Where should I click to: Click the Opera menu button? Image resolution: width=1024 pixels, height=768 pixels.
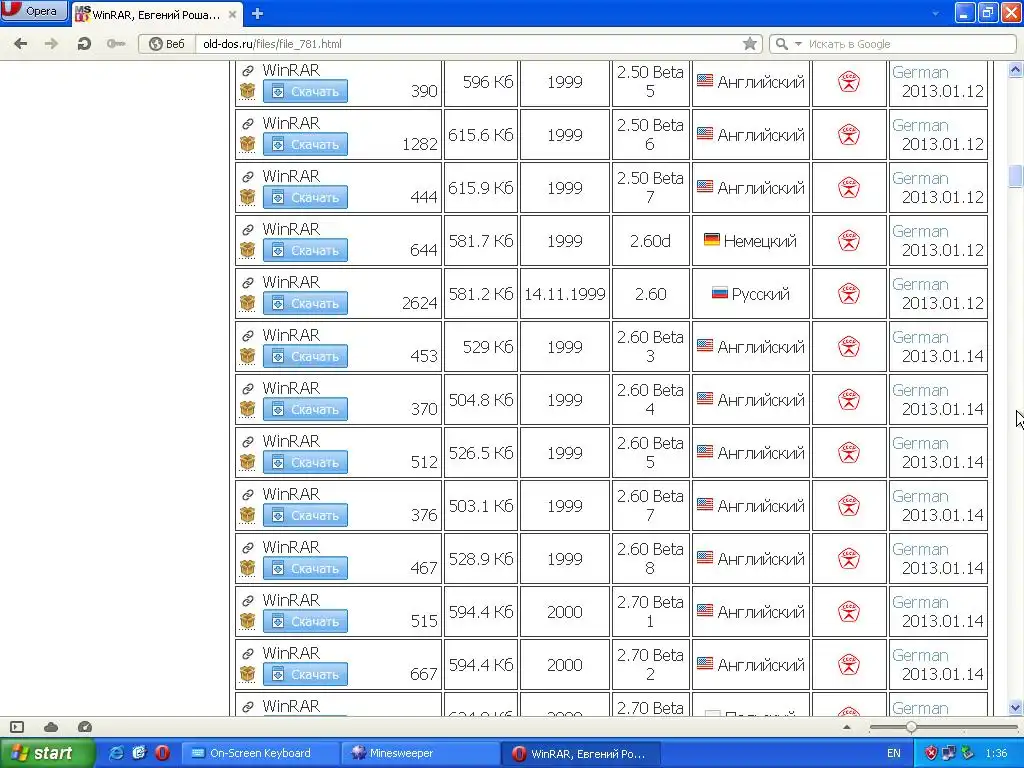coord(34,11)
